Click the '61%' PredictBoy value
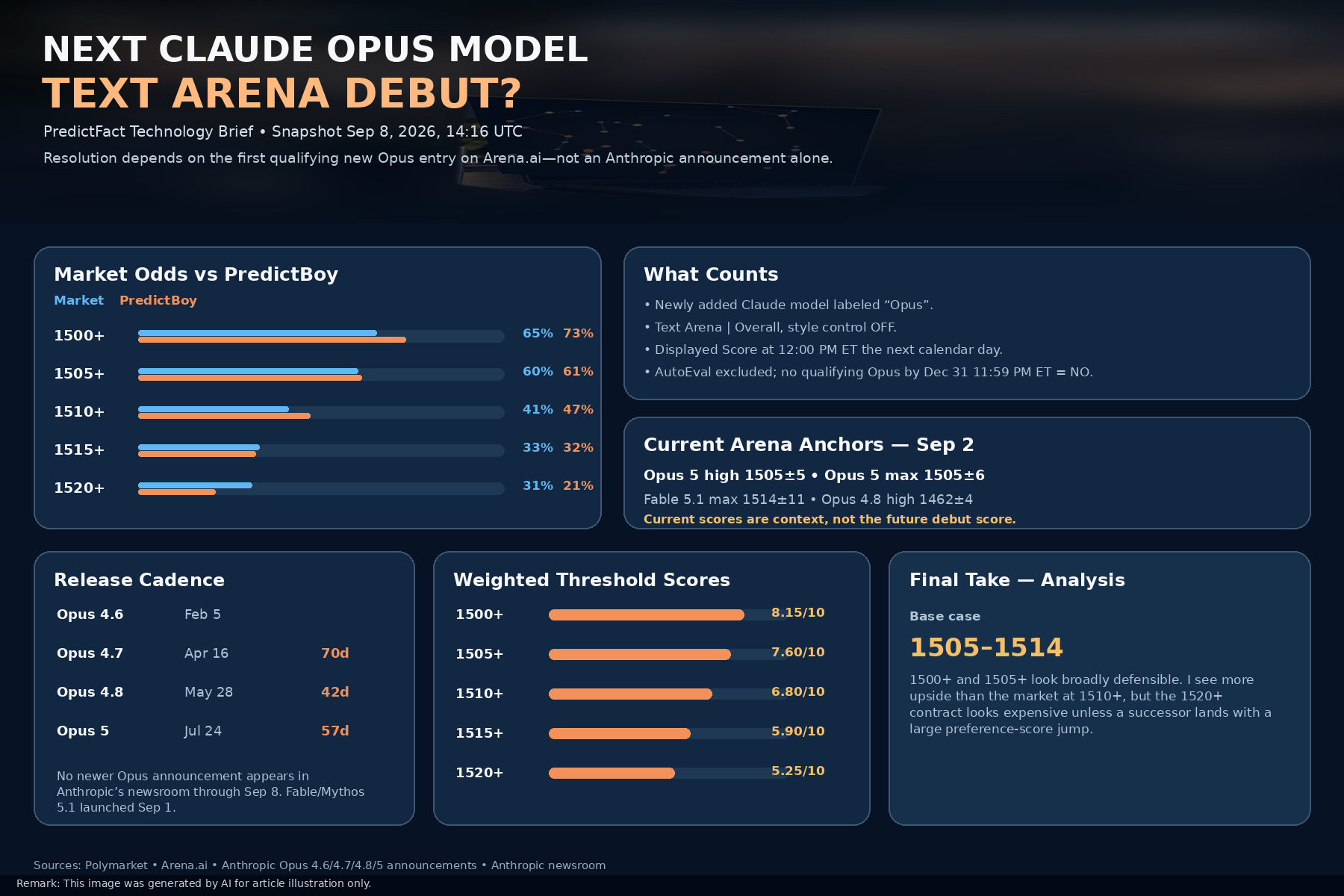1344x896 pixels. pos(578,371)
